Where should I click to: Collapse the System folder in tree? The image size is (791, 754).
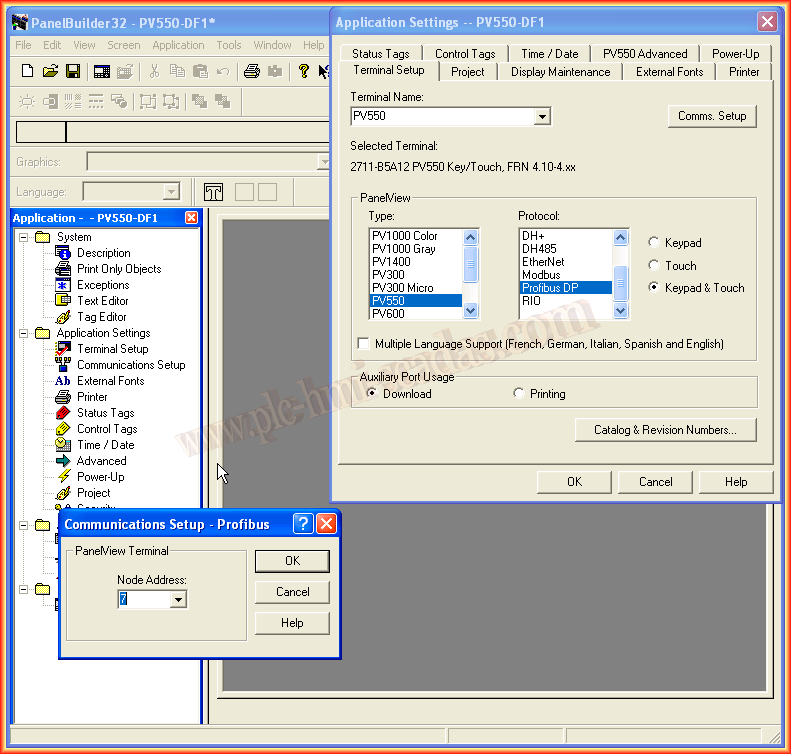[x=23, y=237]
